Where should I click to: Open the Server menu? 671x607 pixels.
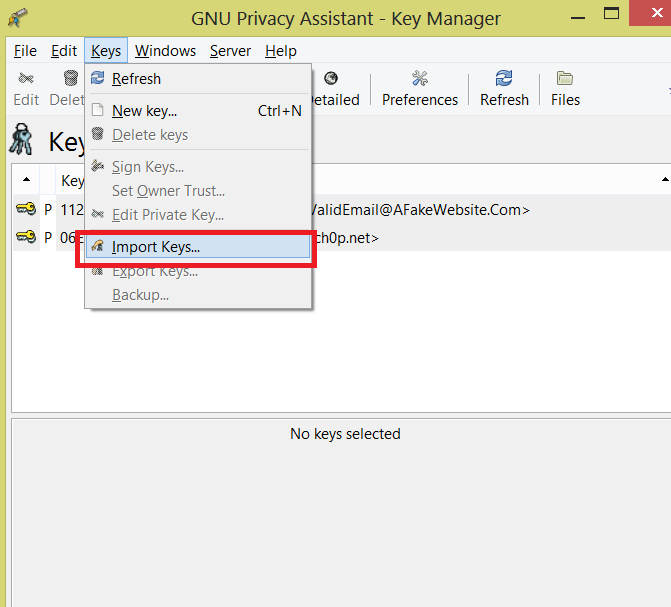pos(230,51)
